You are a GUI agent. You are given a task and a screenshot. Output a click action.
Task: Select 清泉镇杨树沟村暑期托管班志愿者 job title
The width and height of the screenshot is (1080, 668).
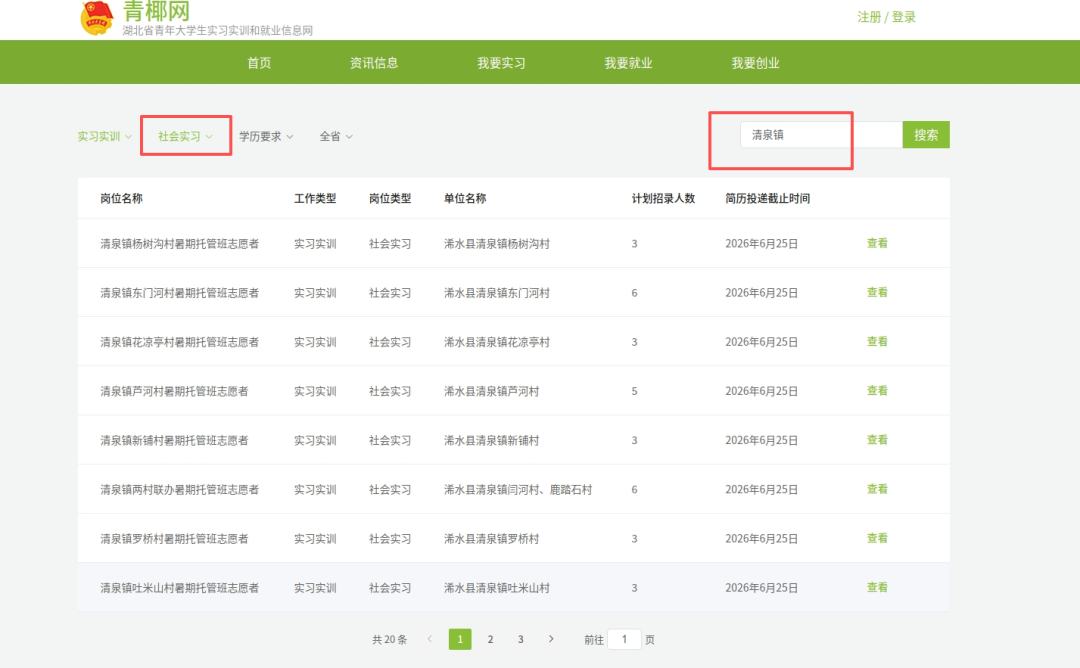[x=179, y=244]
